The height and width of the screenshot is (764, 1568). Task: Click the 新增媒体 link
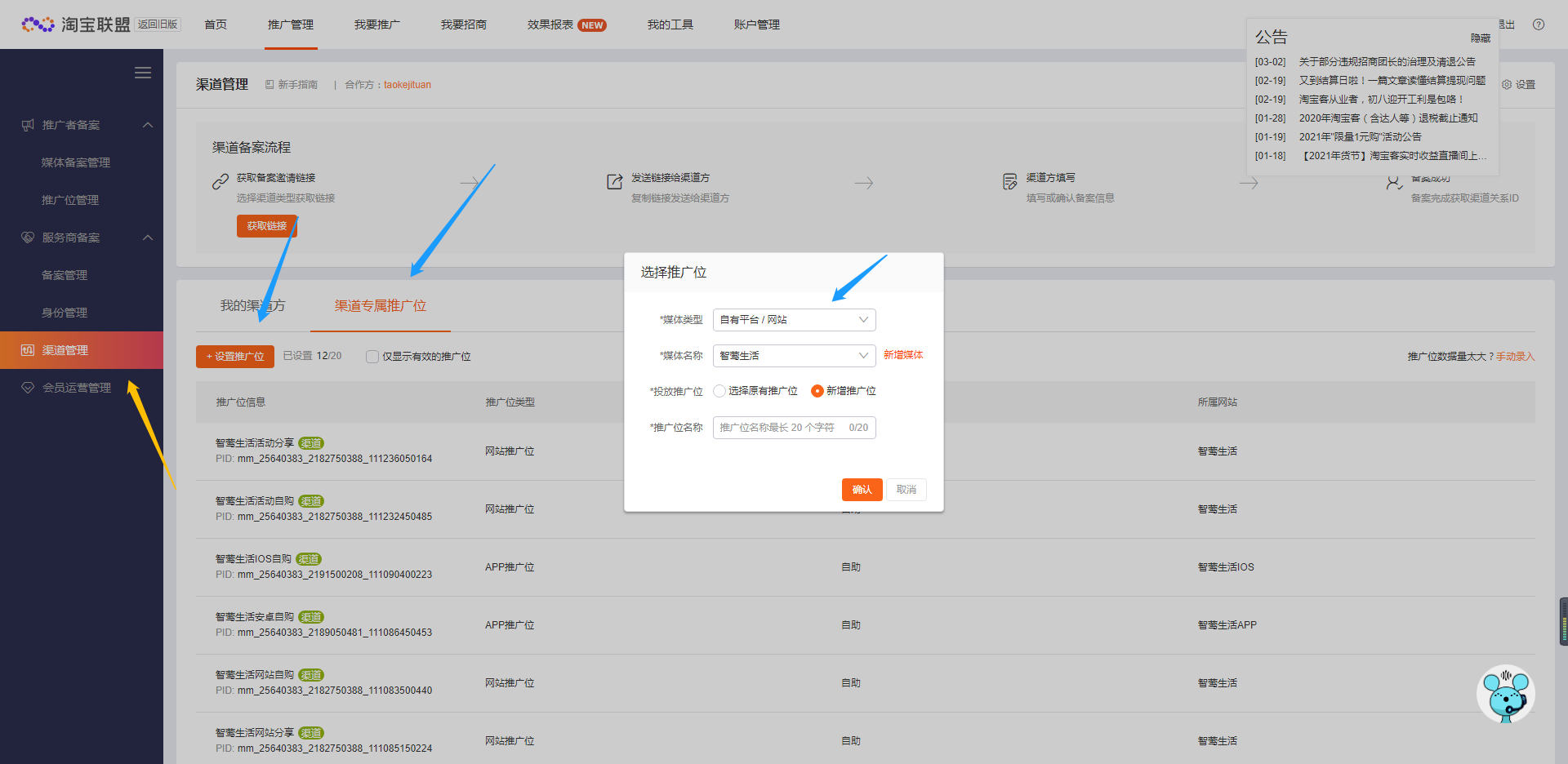(903, 355)
